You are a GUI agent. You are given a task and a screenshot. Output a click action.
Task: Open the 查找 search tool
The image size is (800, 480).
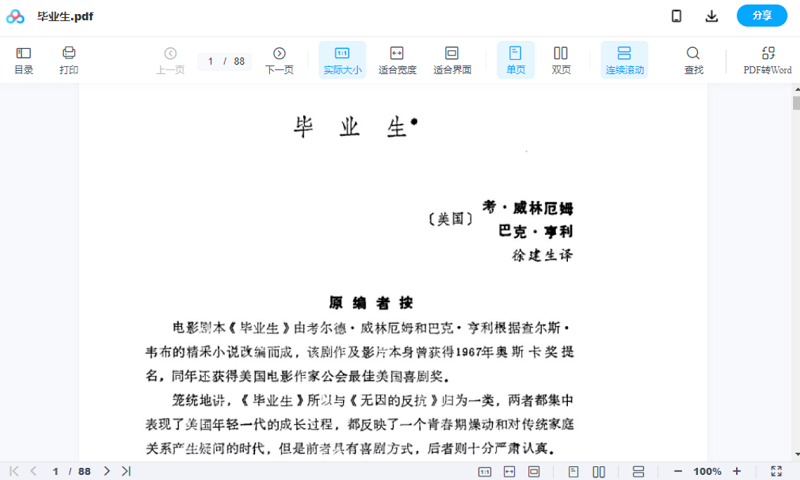tap(693, 60)
